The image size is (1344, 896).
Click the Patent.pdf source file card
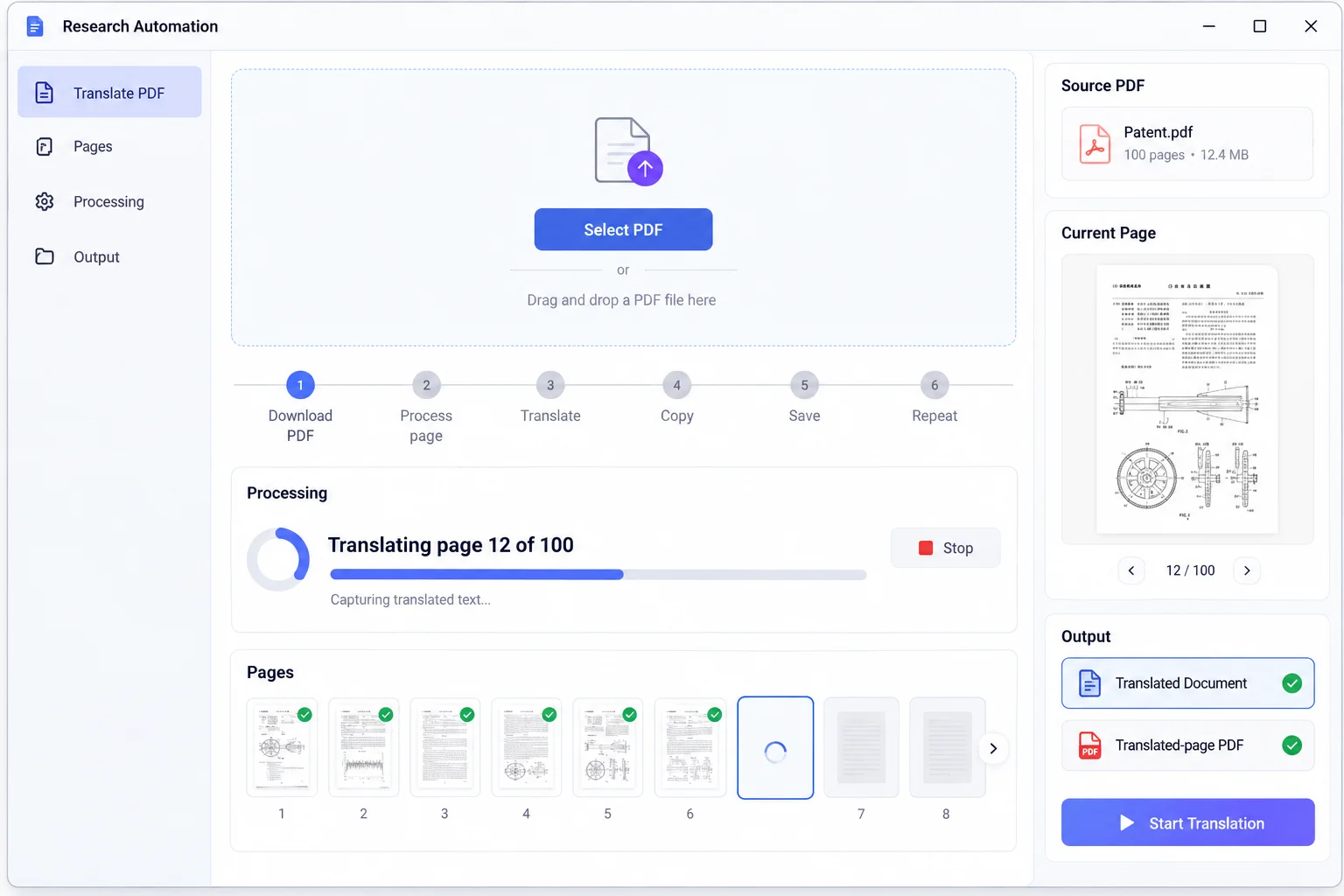point(1187,143)
